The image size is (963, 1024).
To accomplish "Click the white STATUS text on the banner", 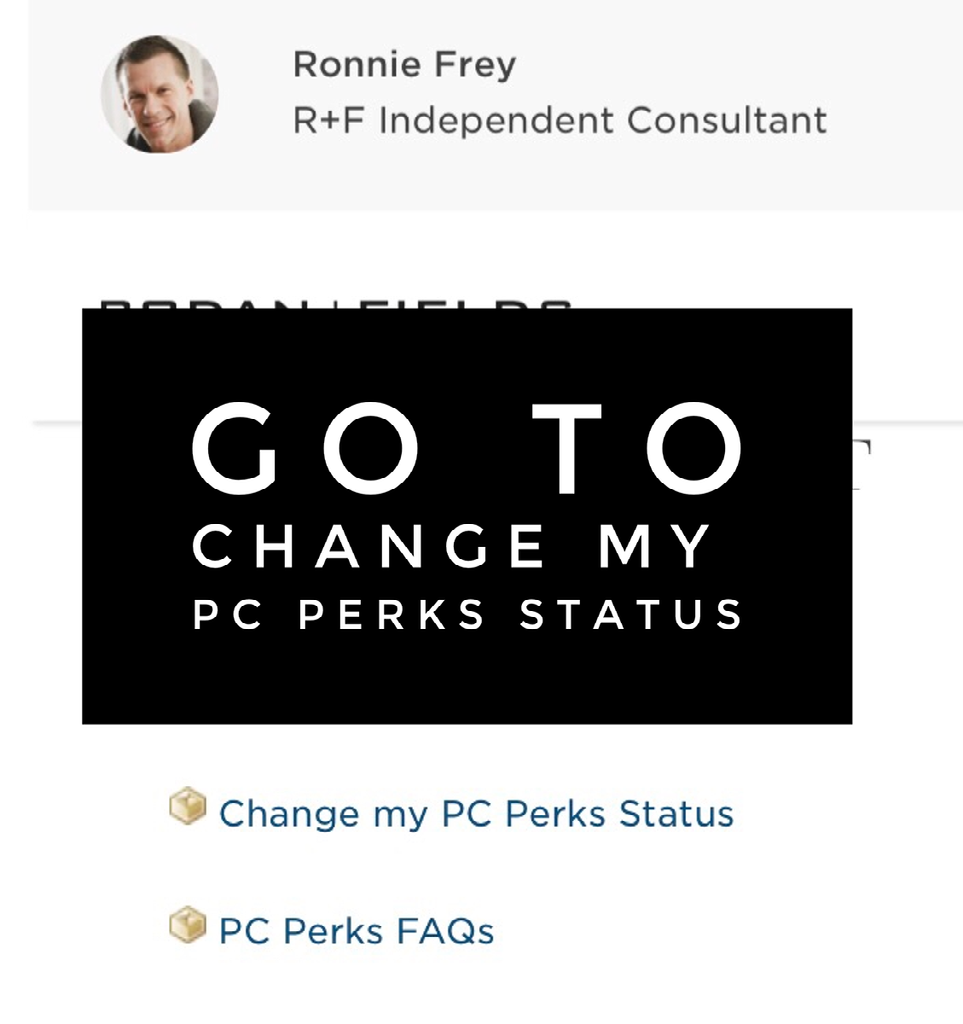I will coord(631,613).
